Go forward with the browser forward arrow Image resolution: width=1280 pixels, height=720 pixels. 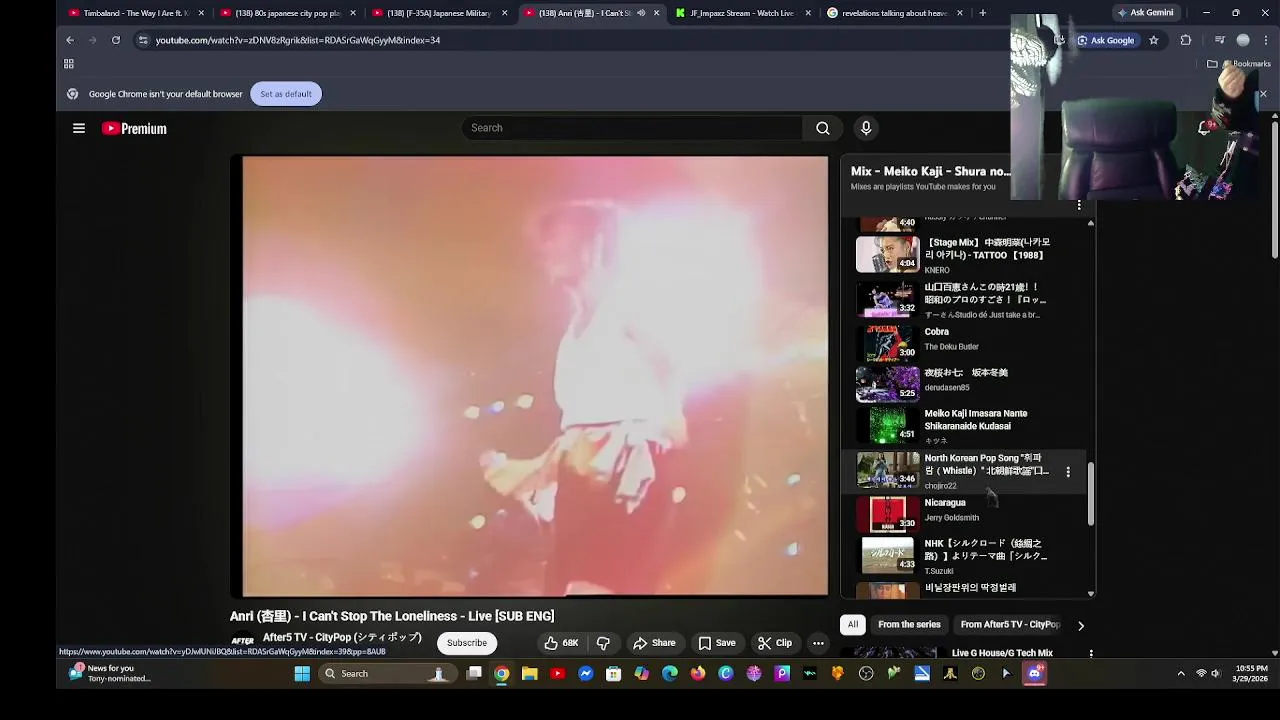(93, 40)
